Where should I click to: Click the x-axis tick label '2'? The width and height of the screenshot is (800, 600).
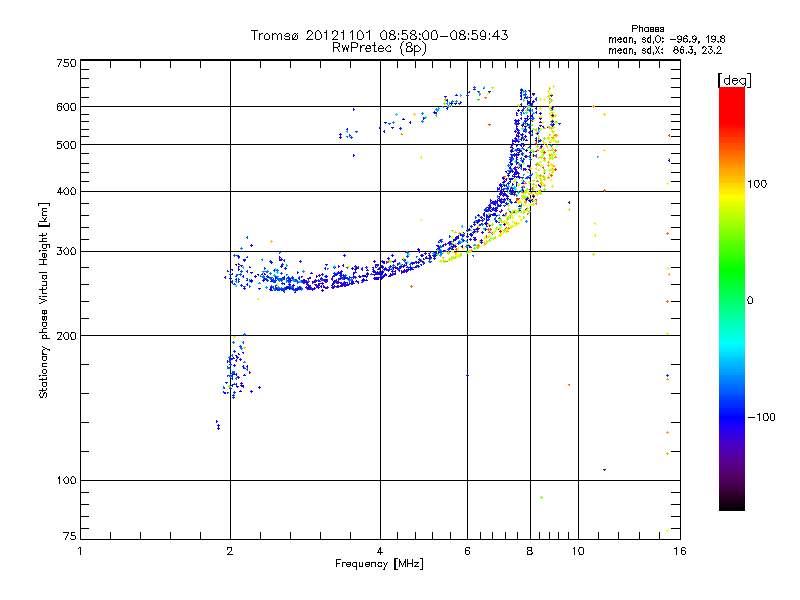point(230,551)
